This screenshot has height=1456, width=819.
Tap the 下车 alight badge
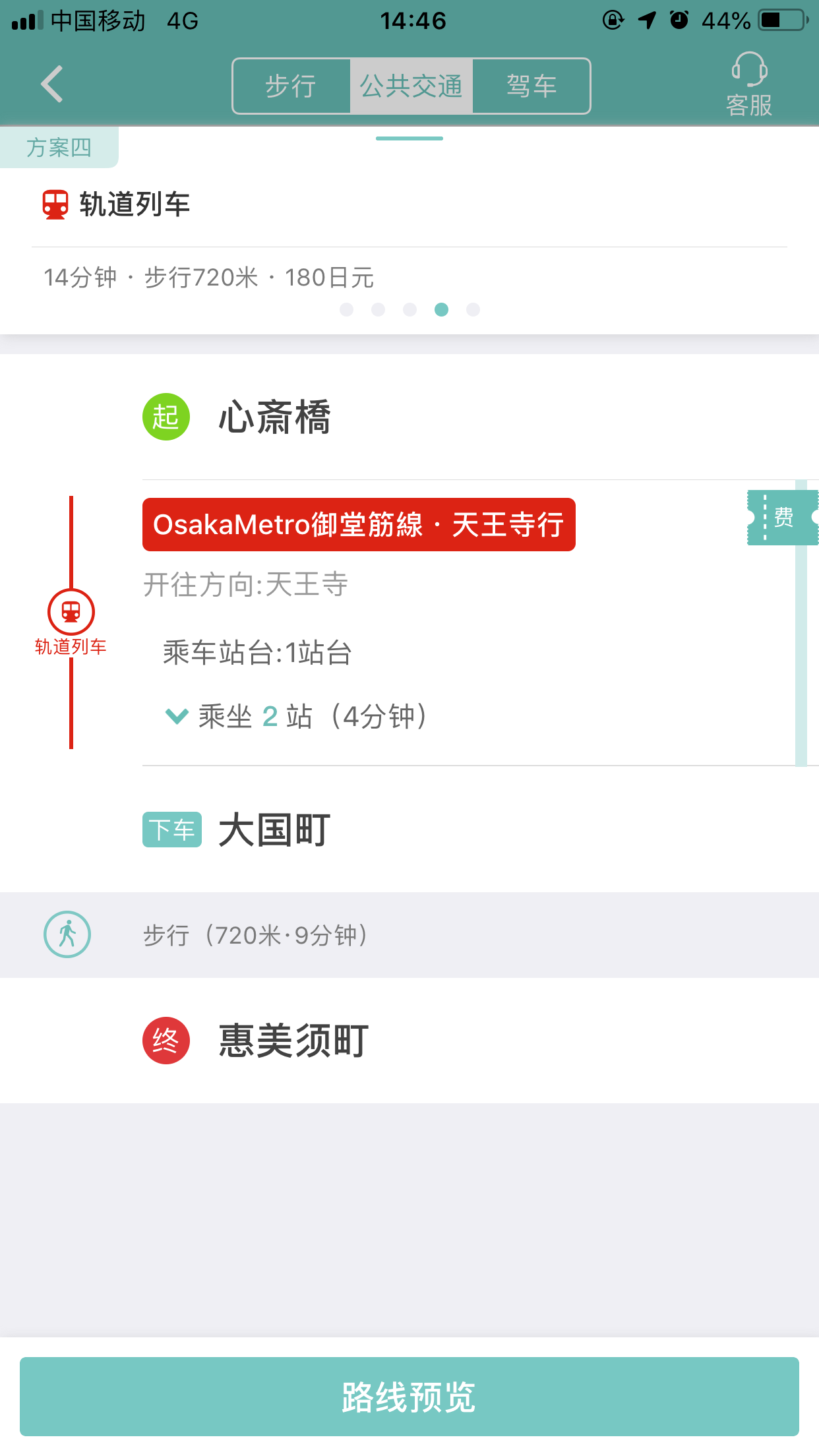172,830
